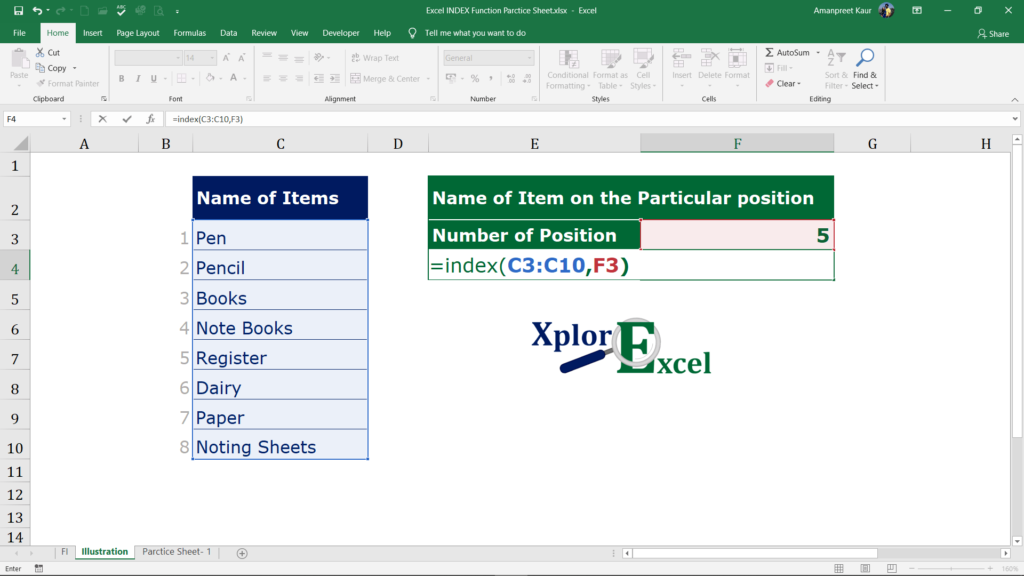The height and width of the screenshot is (576, 1024).
Task: Confirm formula with the Enter checkmark
Action: [125, 117]
